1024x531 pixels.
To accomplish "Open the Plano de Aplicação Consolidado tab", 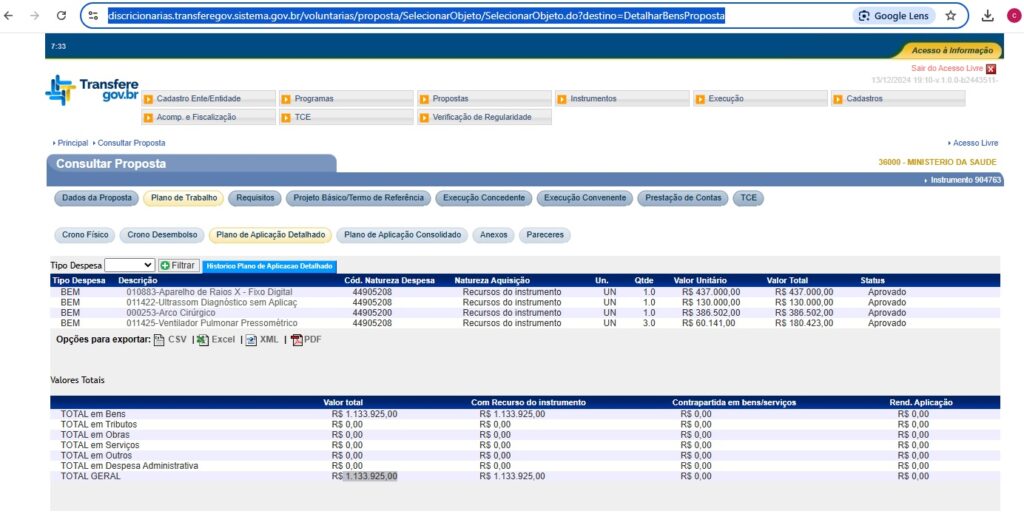I will (x=402, y=235).
